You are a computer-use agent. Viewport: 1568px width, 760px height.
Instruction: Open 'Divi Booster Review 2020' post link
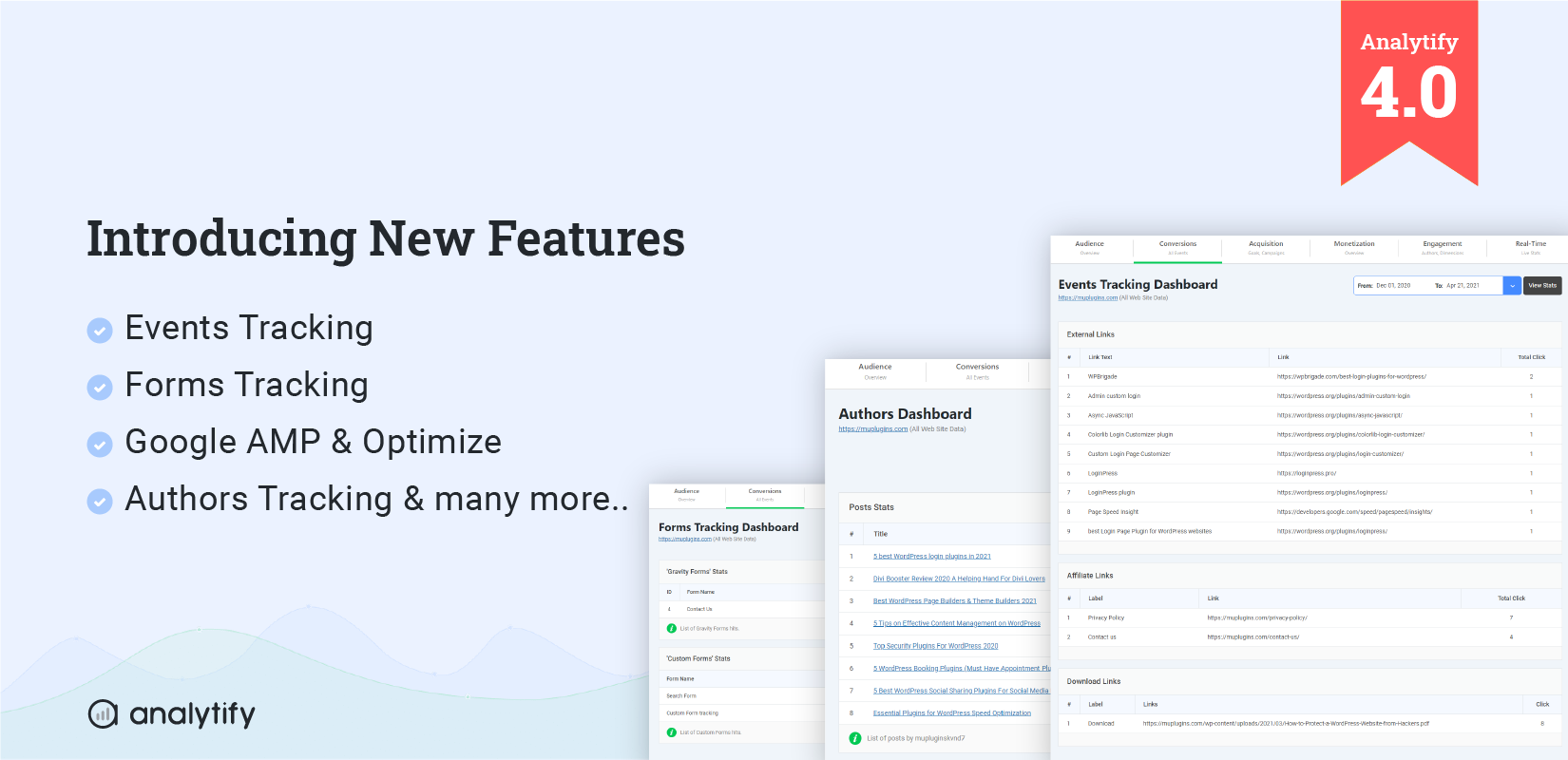point(959,579)
